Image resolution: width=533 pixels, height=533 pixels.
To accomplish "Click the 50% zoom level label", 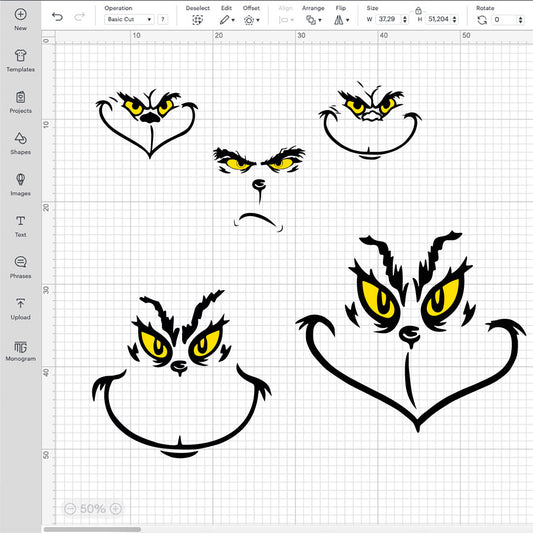I will (x=93, y=509).
